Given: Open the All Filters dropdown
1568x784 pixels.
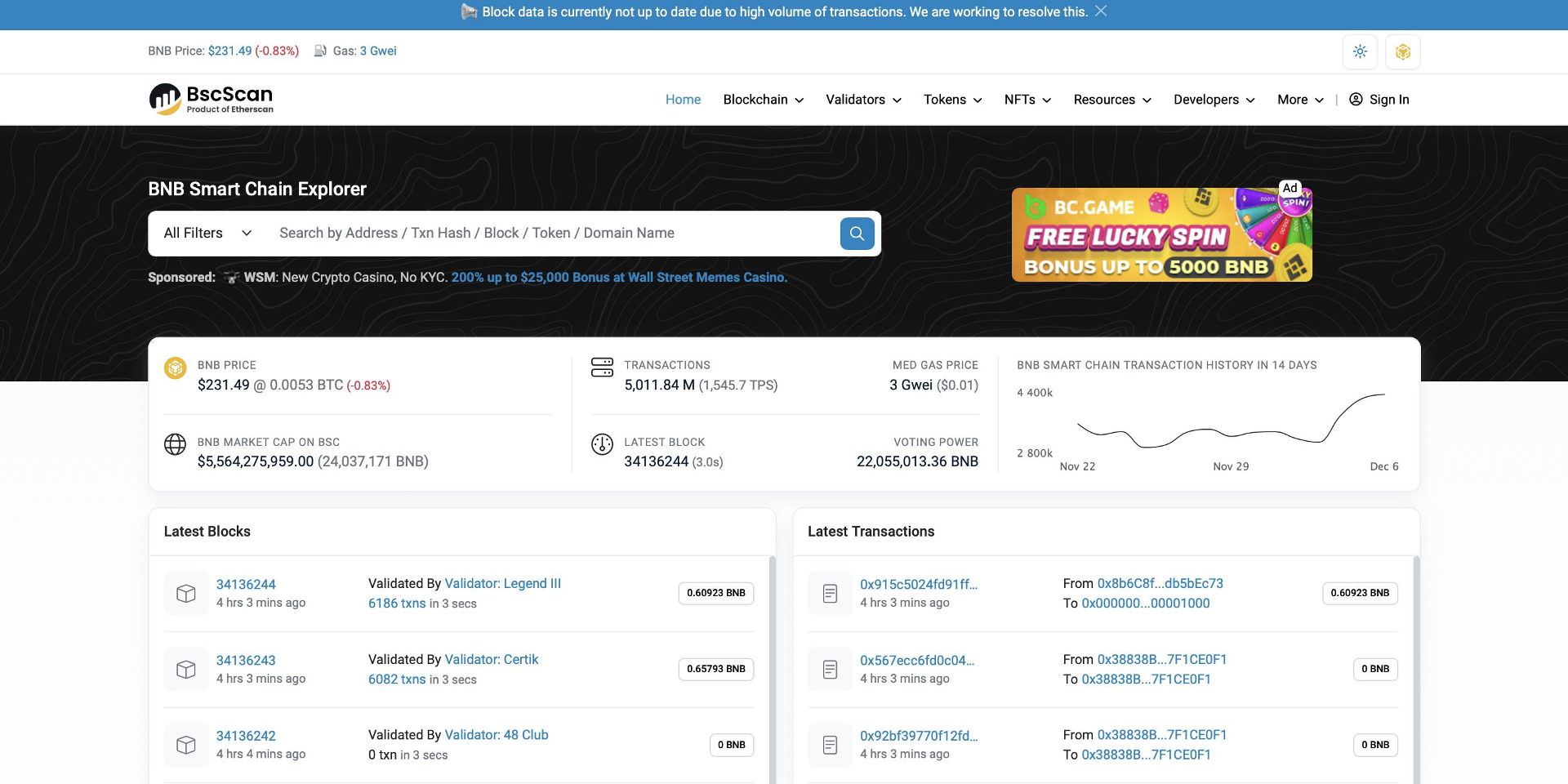Looking at the screenshot, I should coord(207,234).
